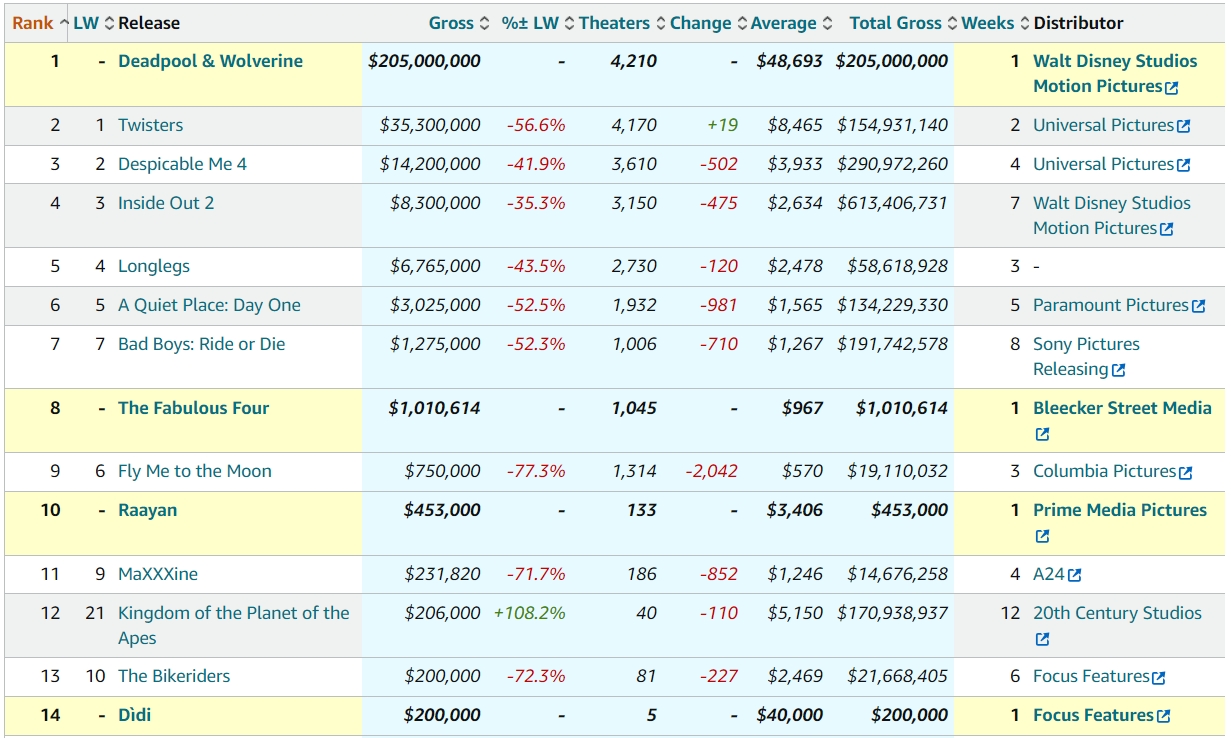Open external link icon in Dìdi row

pyautogui.click(x=1164, y=716)
